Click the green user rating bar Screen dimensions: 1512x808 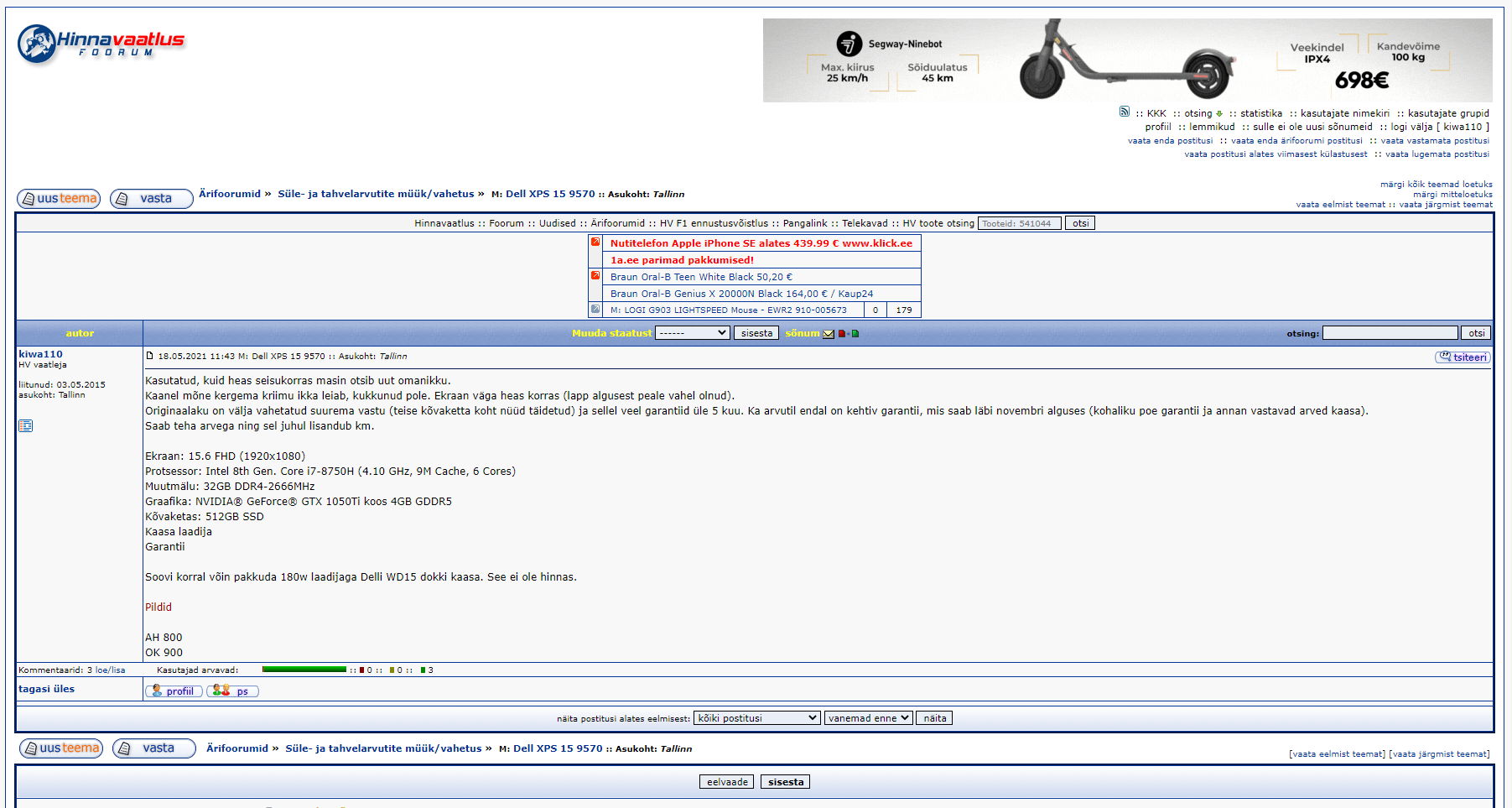point(304,670)
